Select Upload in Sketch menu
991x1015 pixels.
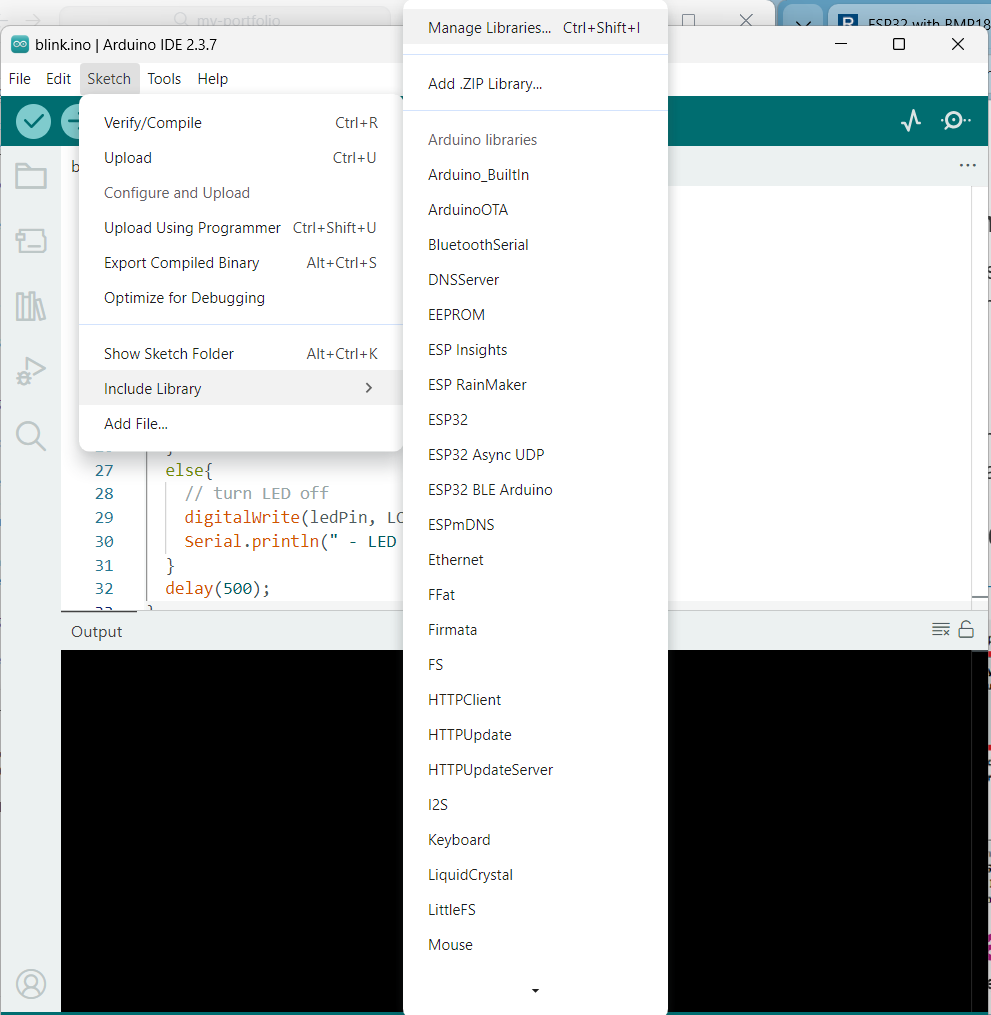[x=241, y=158]
